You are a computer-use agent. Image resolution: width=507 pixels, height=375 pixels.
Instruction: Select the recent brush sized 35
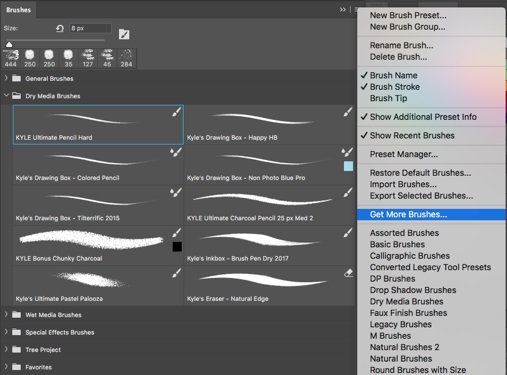pos(68,58)
